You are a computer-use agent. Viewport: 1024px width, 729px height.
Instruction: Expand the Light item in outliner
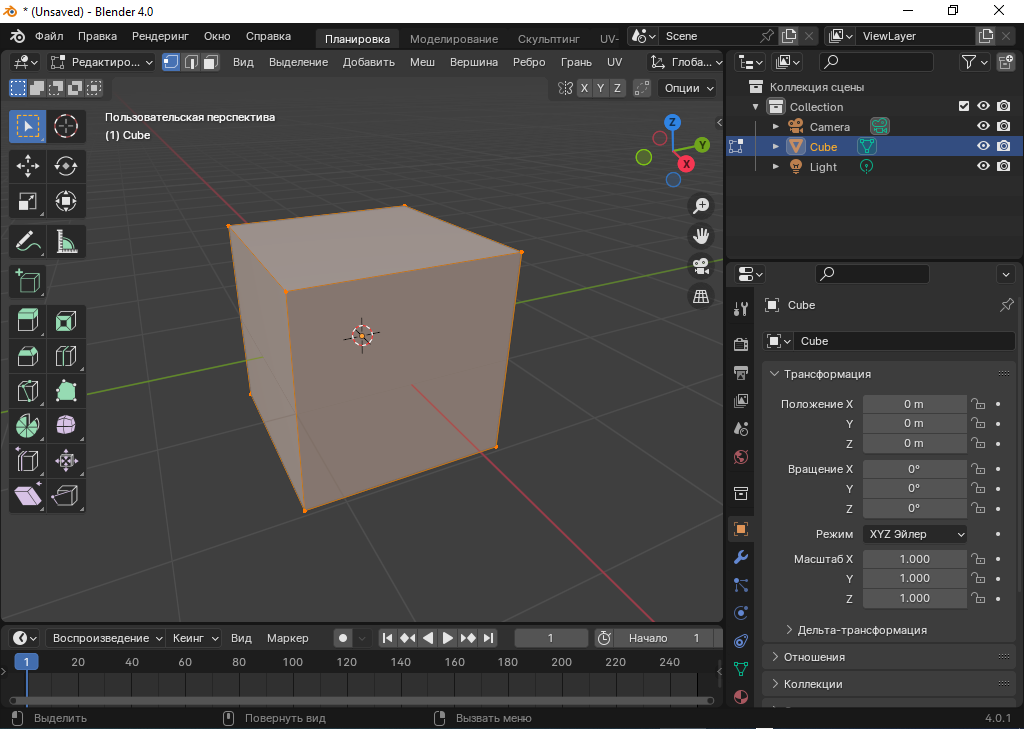coord(775,167)
